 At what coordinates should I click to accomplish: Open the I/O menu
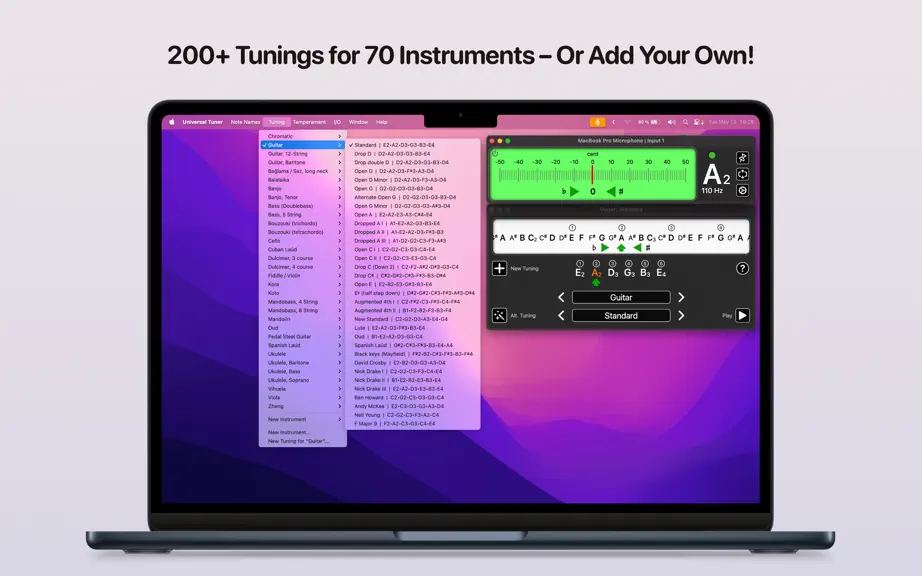pos(337,122)
